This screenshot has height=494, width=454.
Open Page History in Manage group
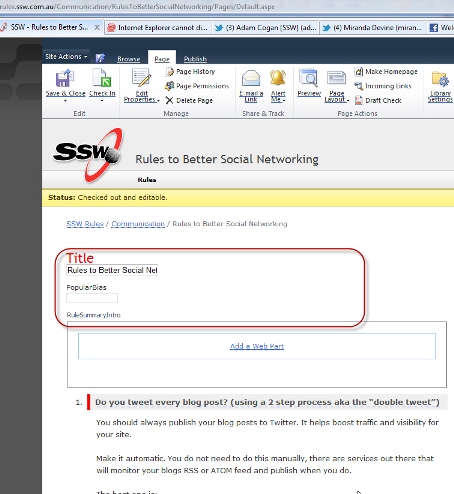[x=191, y=72]
